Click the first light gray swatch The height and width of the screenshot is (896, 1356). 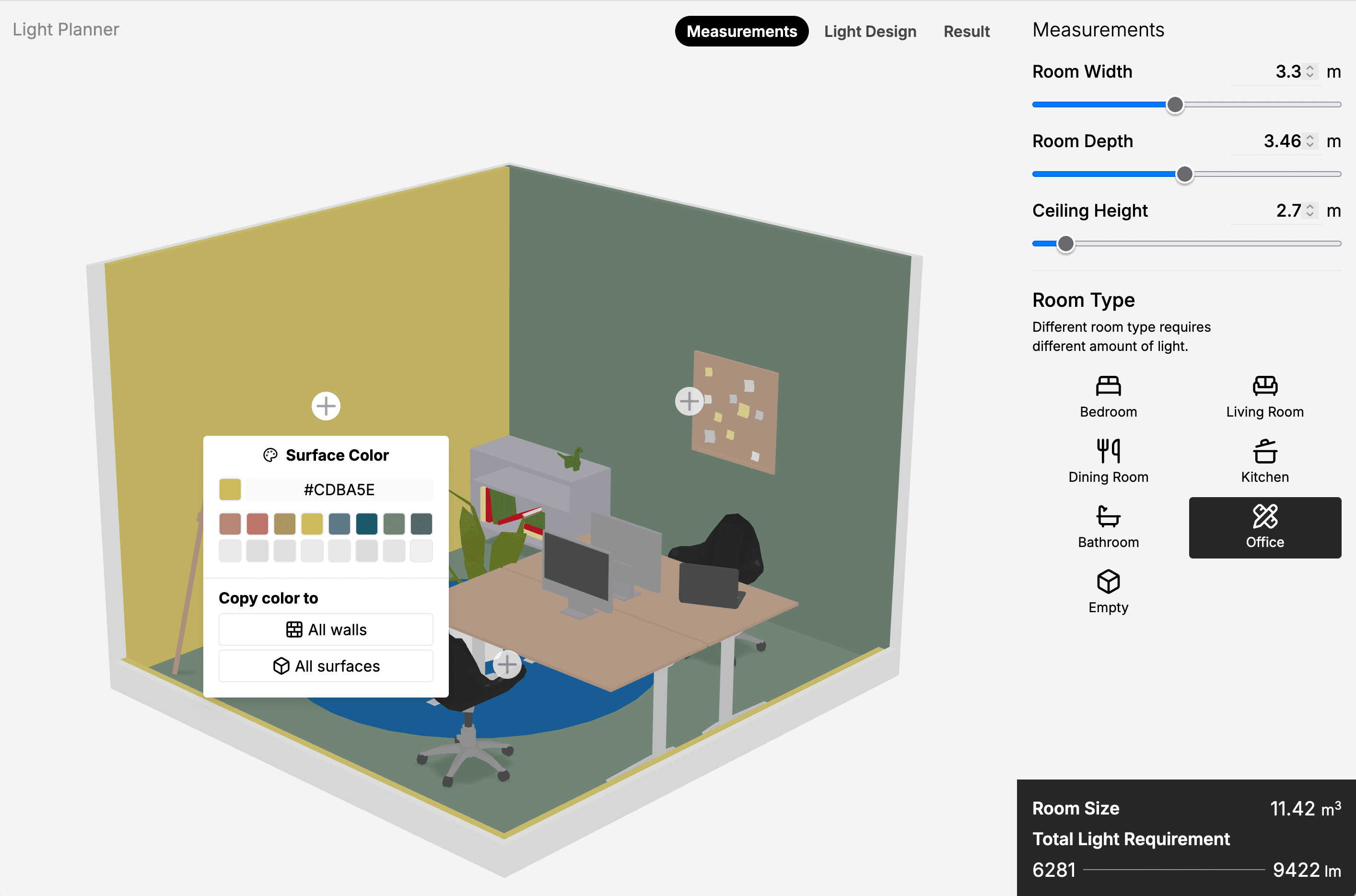click(230, 551)
